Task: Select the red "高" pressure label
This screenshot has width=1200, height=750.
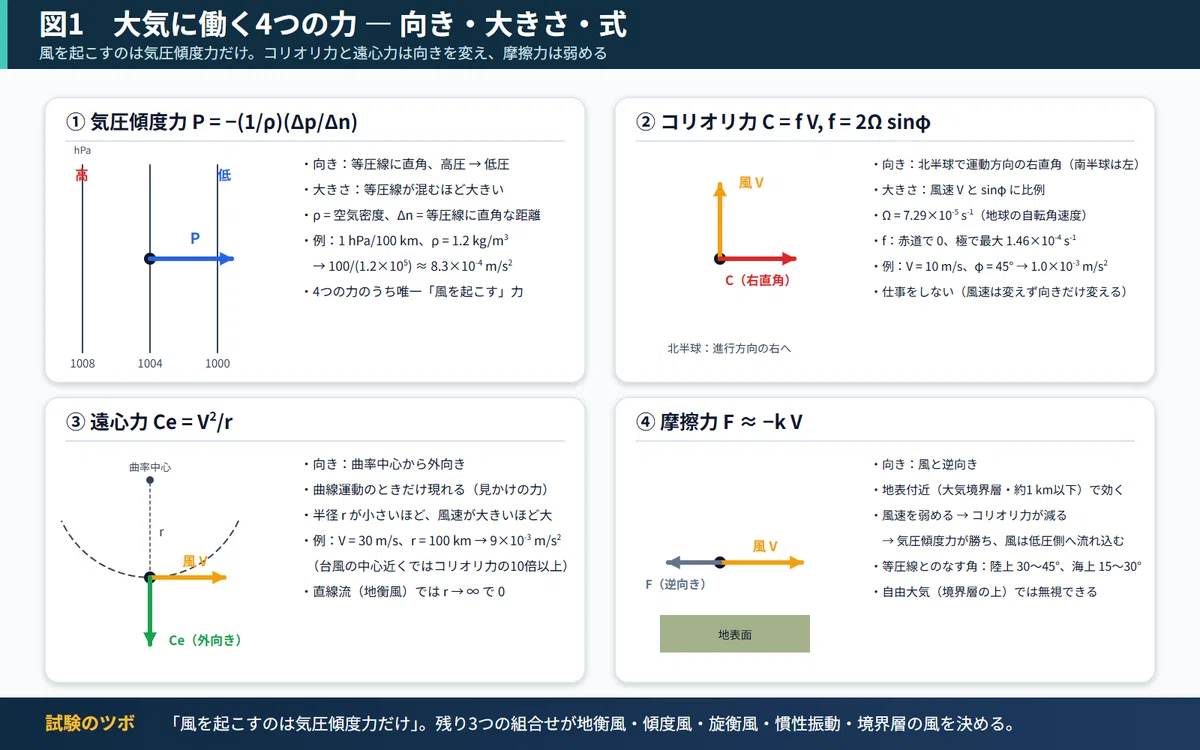Action: click(x=82, y=175)
